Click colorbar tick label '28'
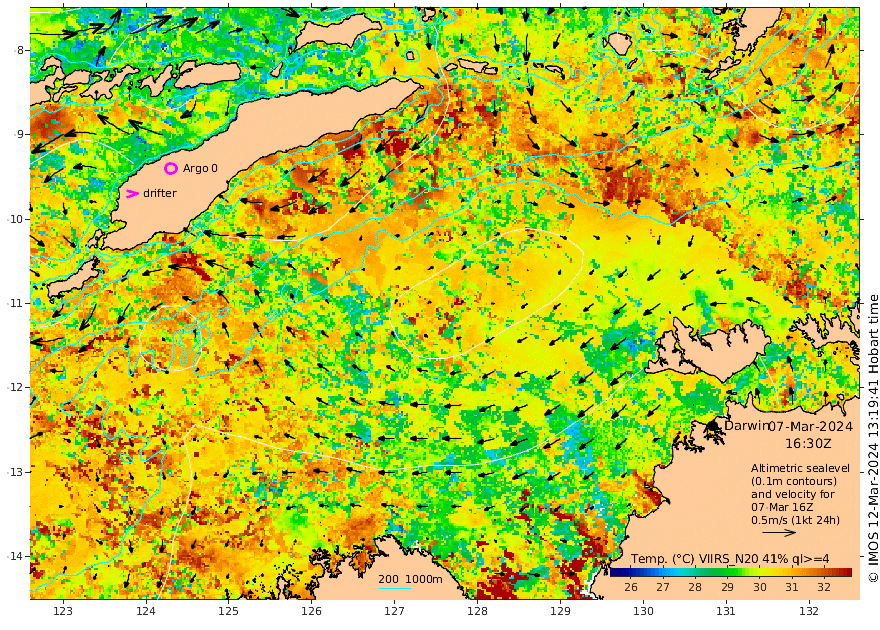Screen dimensions: 880x630 click(695, 587)
